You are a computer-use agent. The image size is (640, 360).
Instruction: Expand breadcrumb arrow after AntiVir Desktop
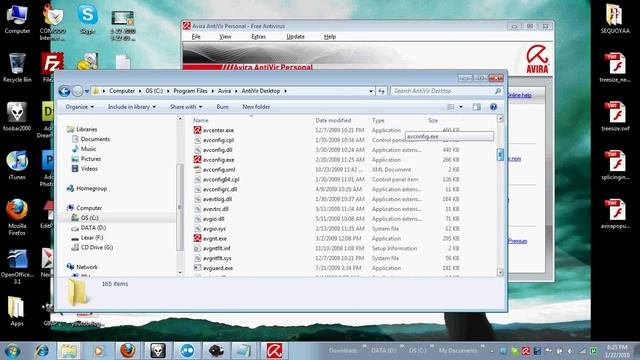[285, 91]
